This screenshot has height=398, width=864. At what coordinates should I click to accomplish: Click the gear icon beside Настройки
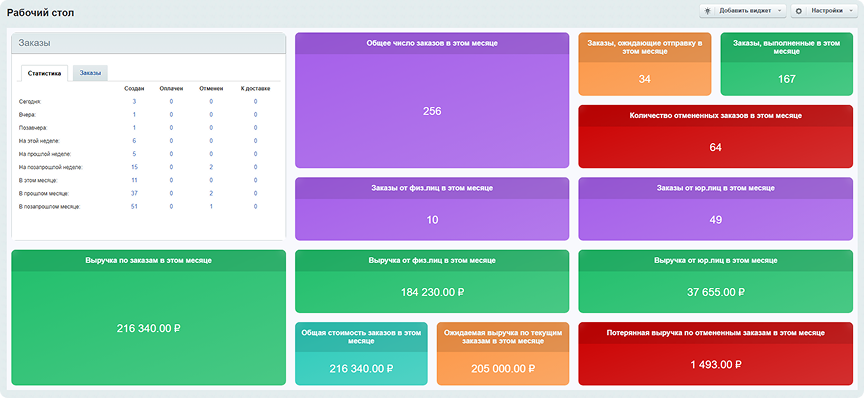(799, 10)
